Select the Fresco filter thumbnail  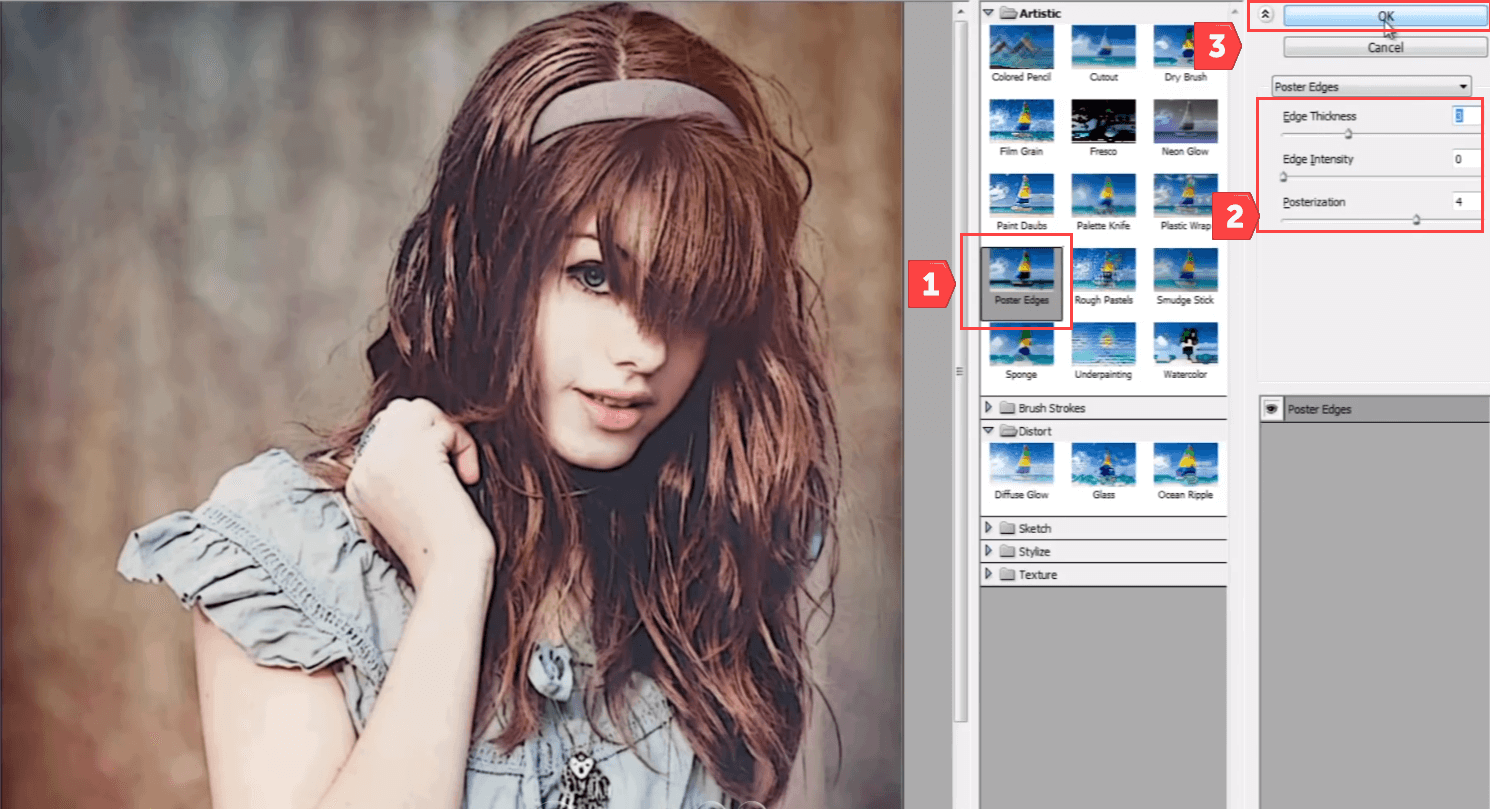click(1103, 121)
